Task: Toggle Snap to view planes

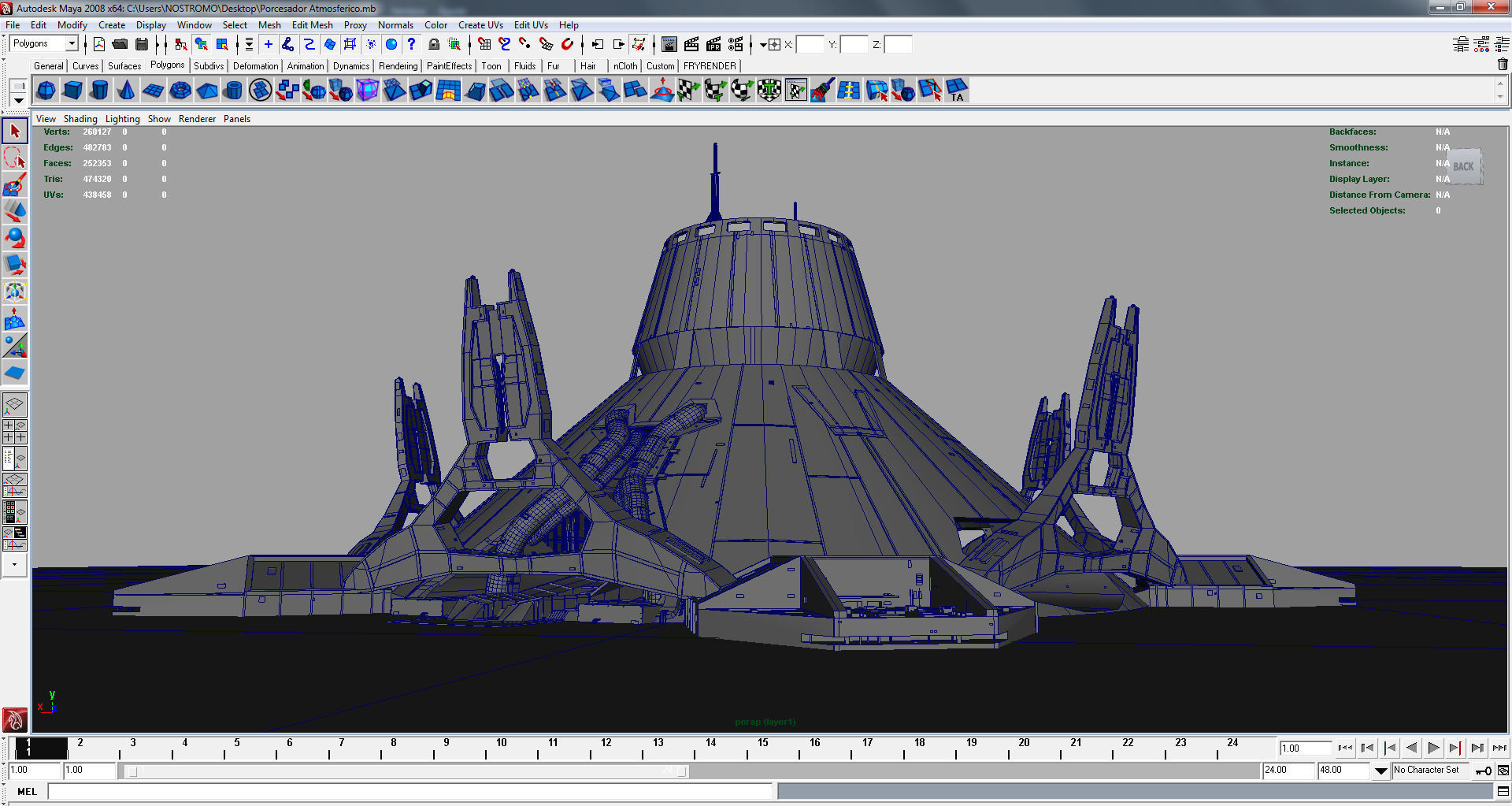Action: pos(546,44)
